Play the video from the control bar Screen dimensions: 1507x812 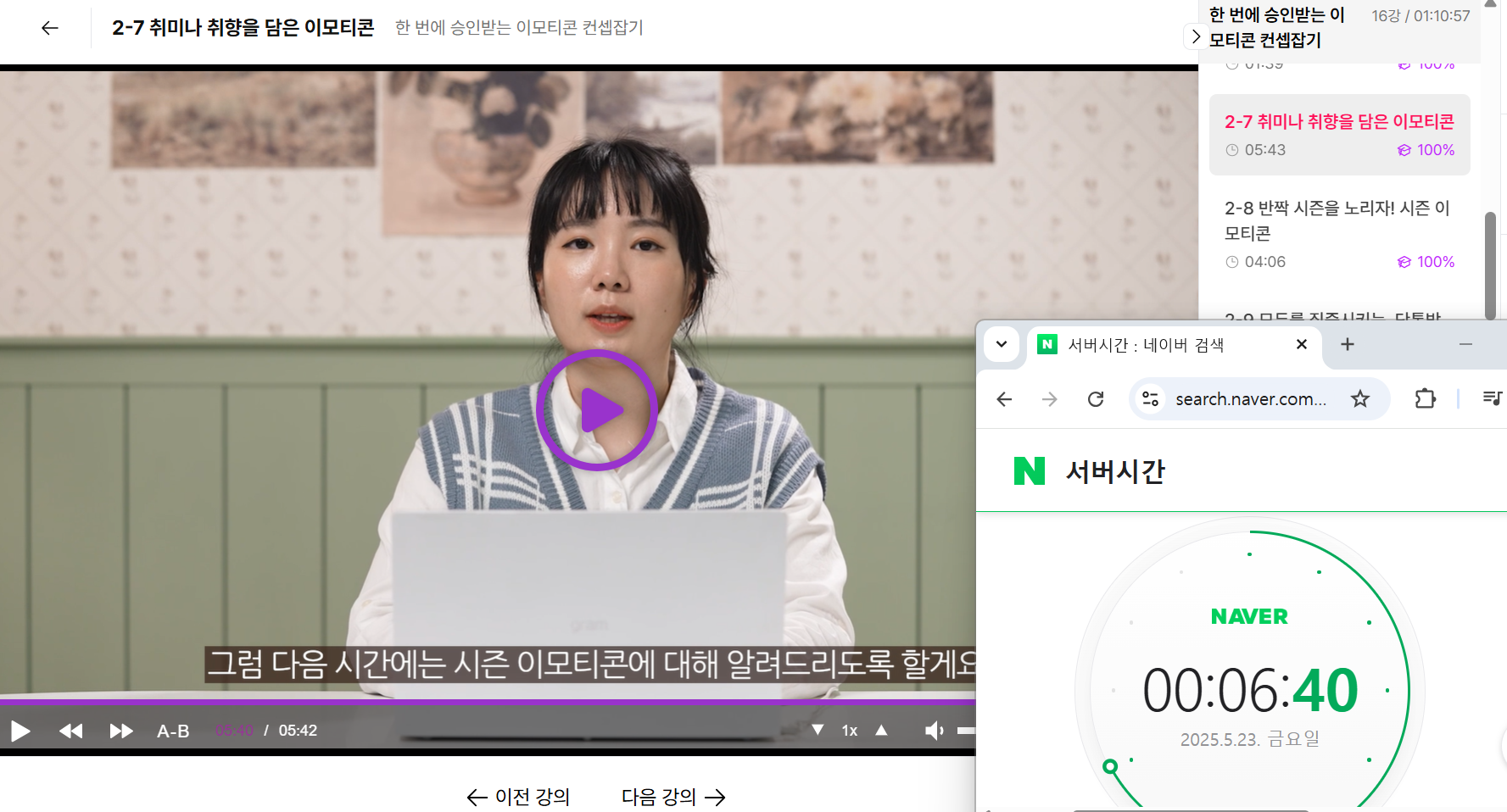[20, 731]
